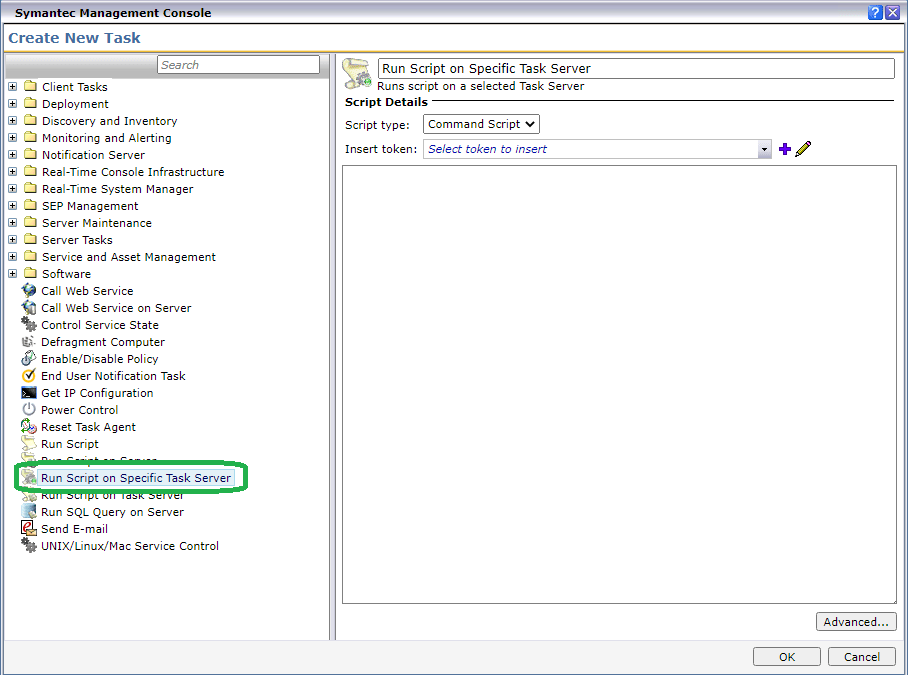Expand the Software folder node
The image size is (909, 675).
click(x=13, y=274)
